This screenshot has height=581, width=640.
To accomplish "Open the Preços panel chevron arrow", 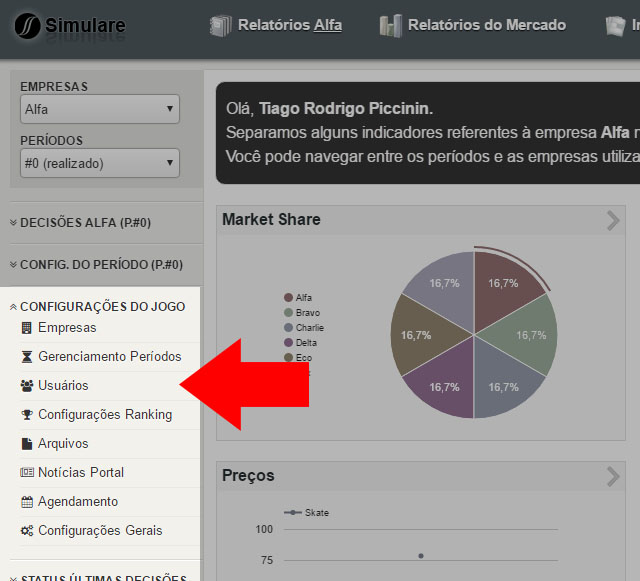I will tap(613, 476).
